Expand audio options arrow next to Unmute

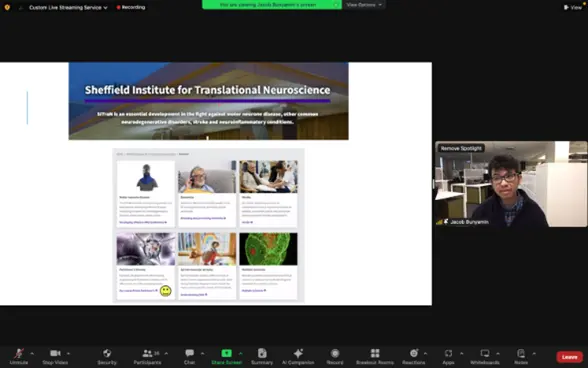tap(32, 353)
